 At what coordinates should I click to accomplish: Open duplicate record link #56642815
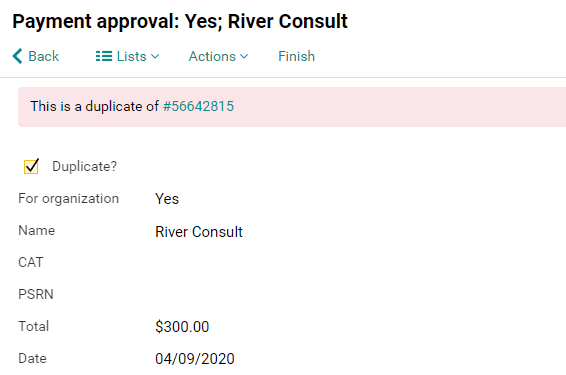tap(198, 106)
